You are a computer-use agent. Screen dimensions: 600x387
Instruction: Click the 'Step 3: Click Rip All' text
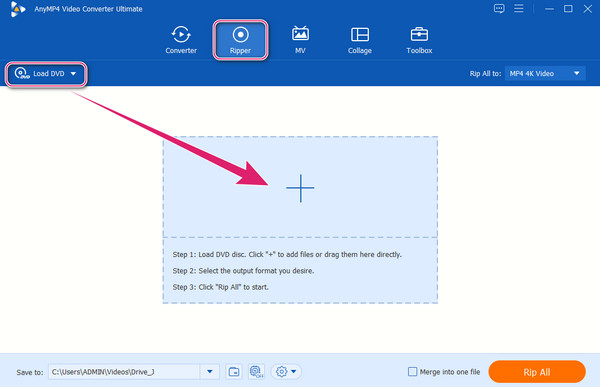coord(220,287)
